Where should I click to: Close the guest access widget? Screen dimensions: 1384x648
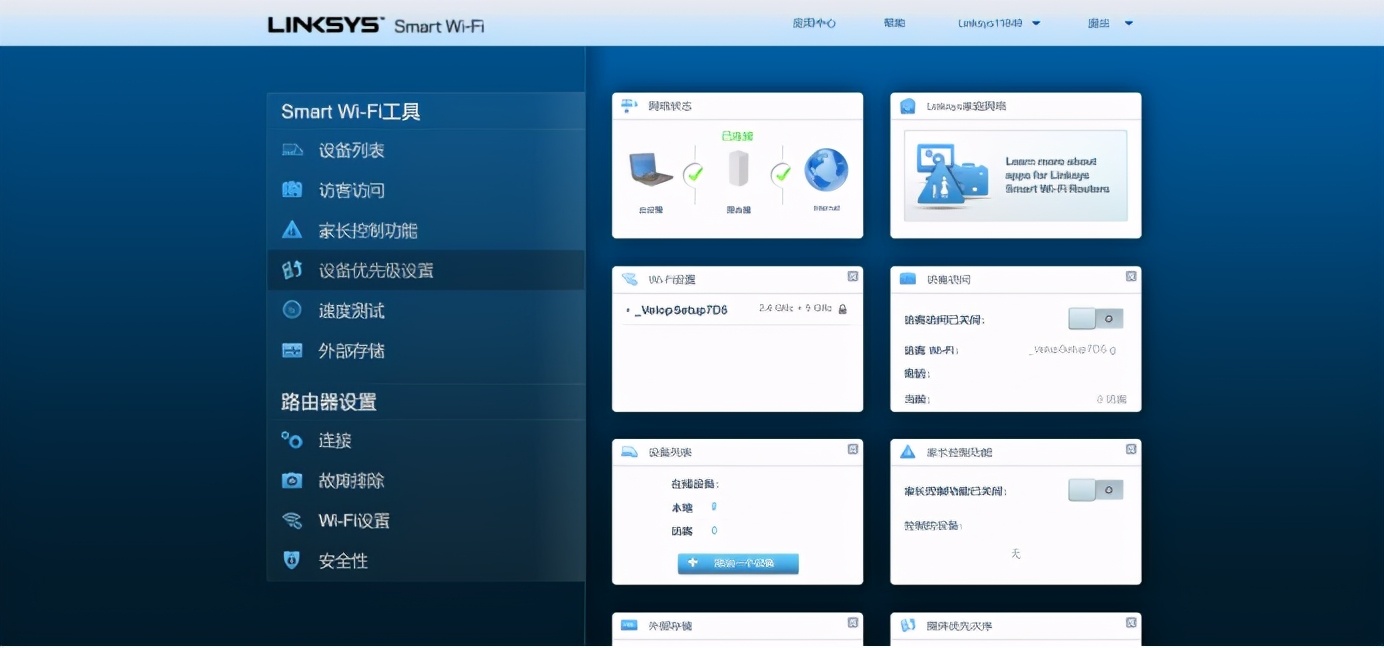(1131, 277)
